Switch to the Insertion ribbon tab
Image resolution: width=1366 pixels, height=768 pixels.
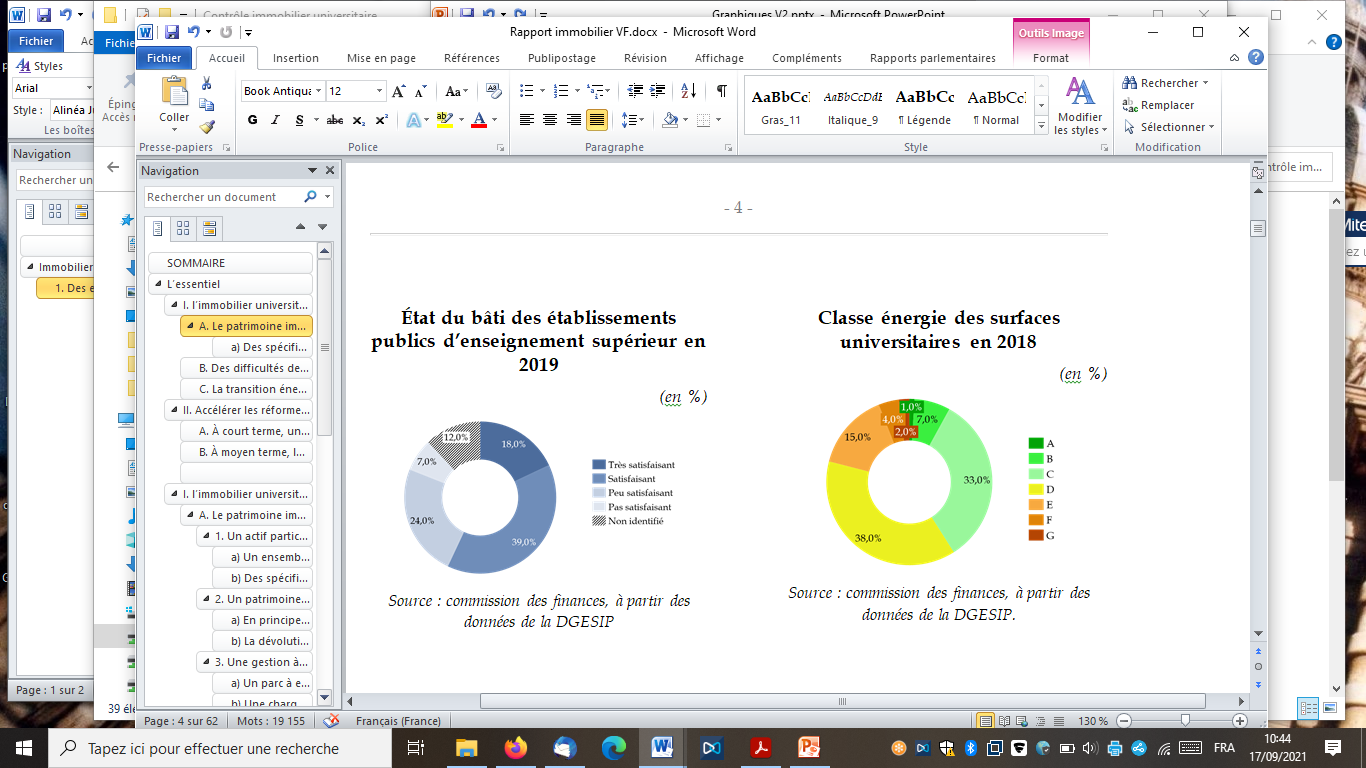[x=296, y=58]
